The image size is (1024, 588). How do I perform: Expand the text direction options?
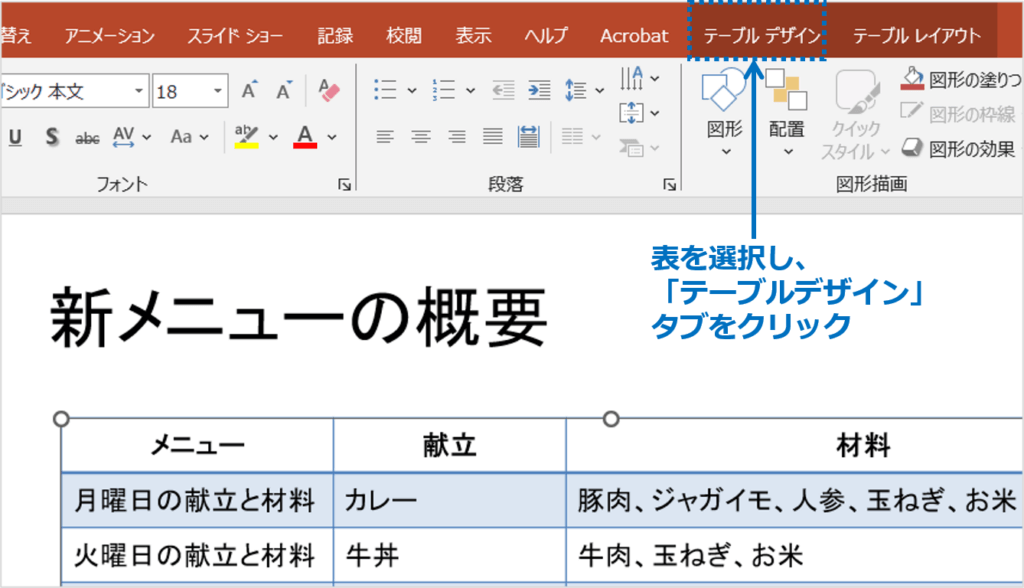[x=654, y=79]
